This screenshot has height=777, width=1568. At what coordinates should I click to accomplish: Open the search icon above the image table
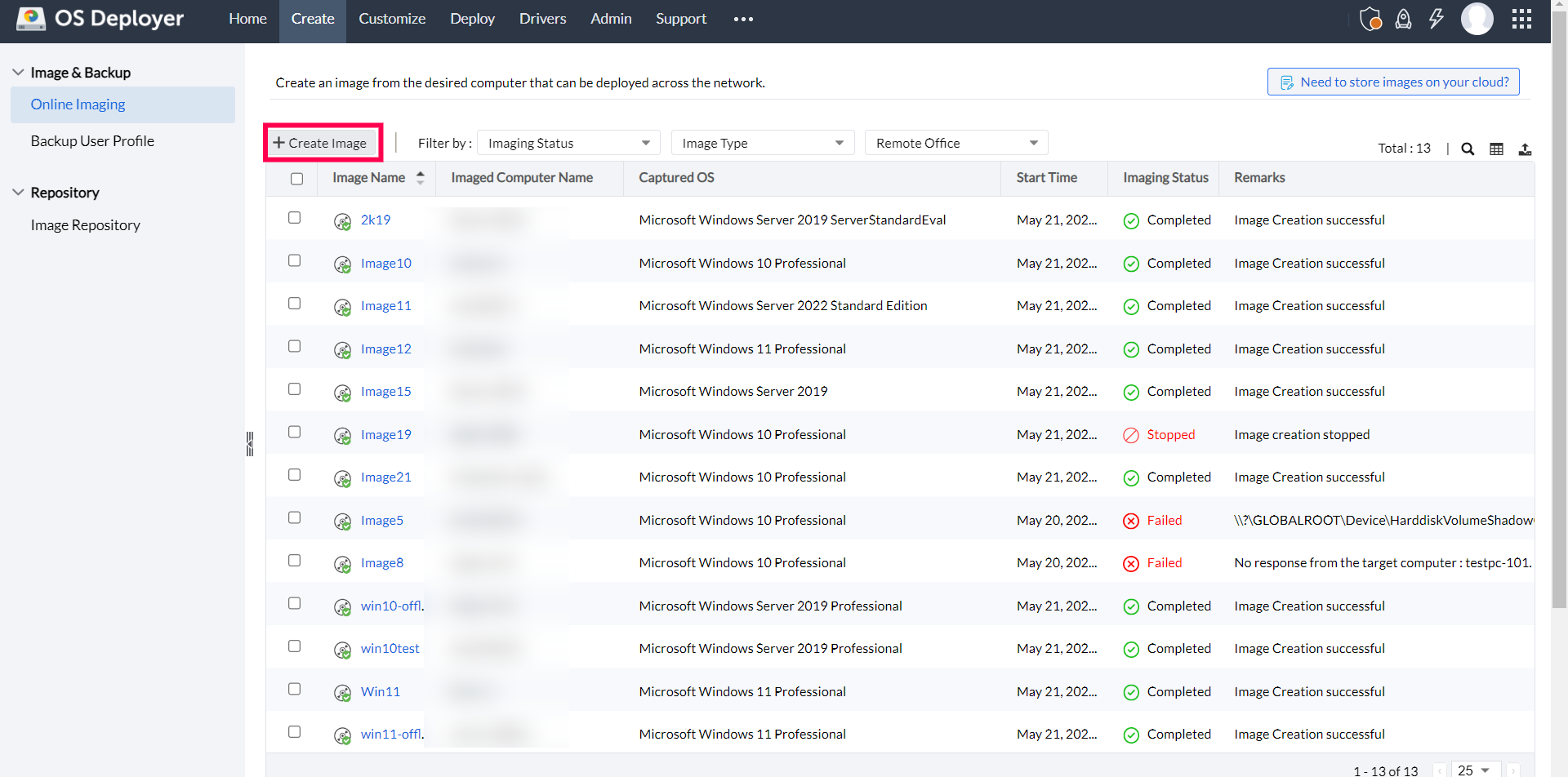click(1468, 149)
